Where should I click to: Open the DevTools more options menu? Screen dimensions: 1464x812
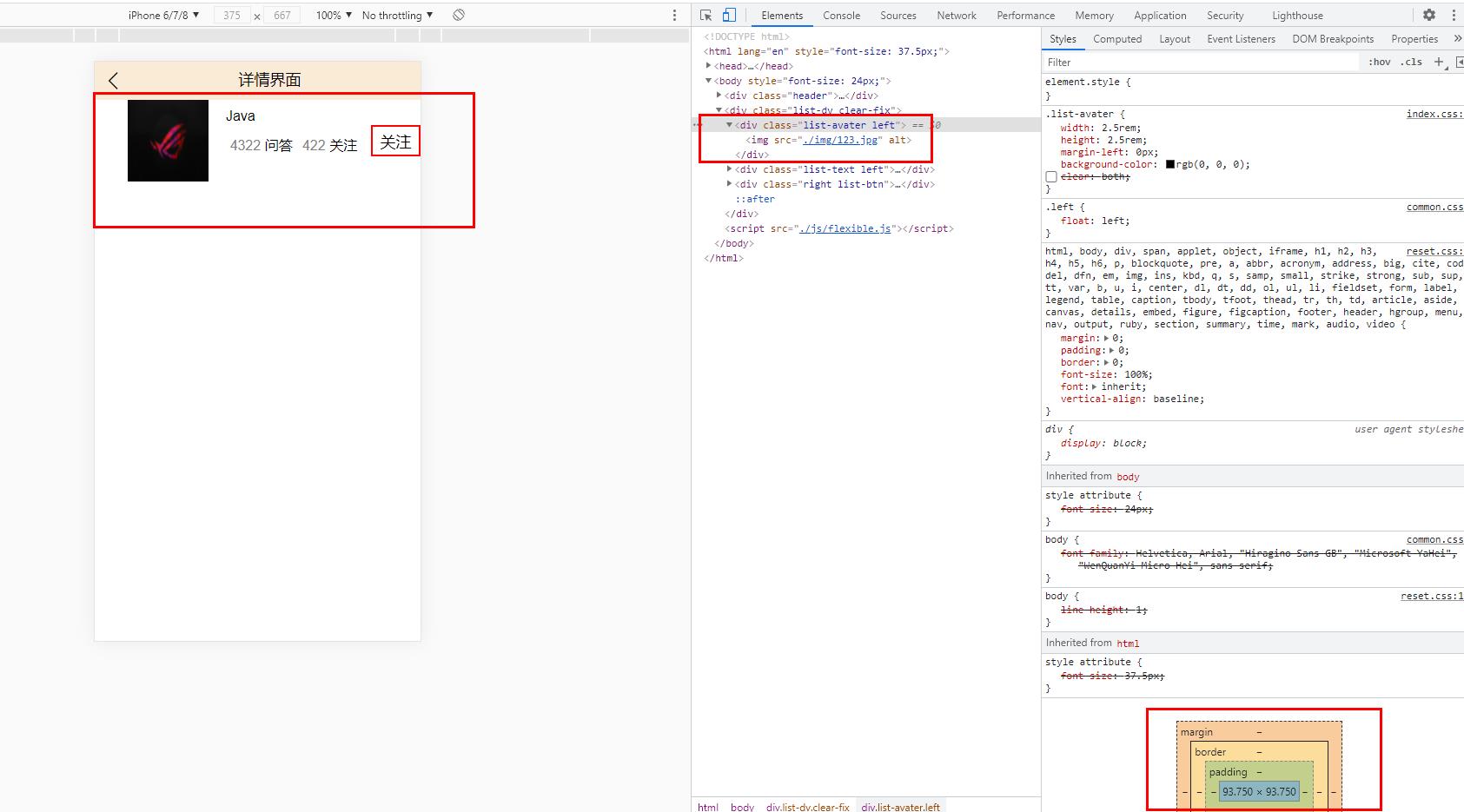pos(1454,15)
